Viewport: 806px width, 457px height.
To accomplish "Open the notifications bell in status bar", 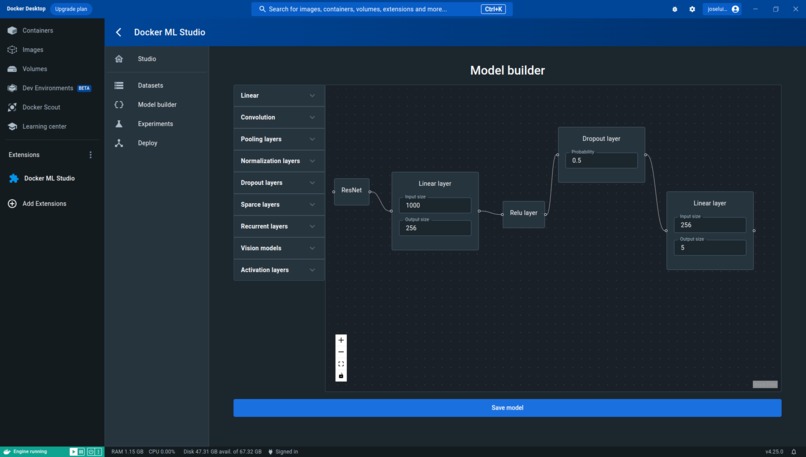I will pyautogui.click(x=794, y=452).
